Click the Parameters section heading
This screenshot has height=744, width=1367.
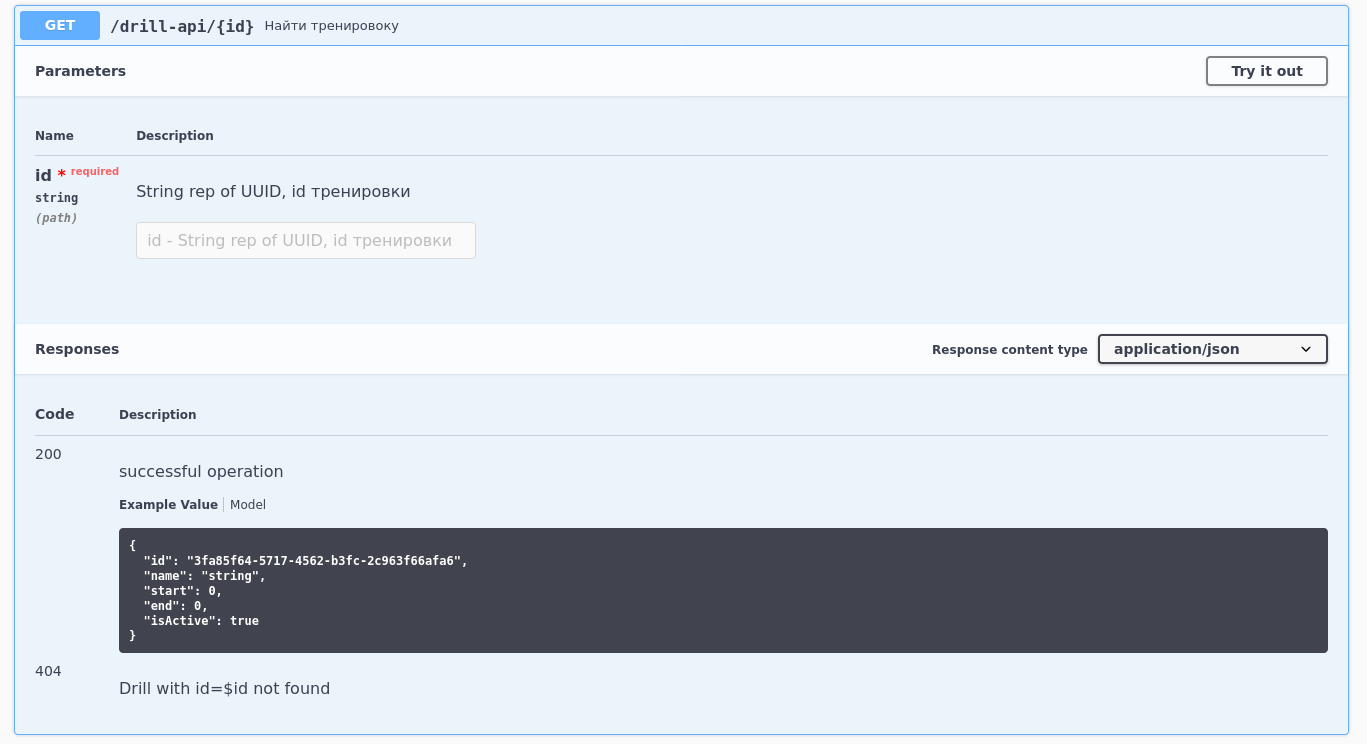80,71
